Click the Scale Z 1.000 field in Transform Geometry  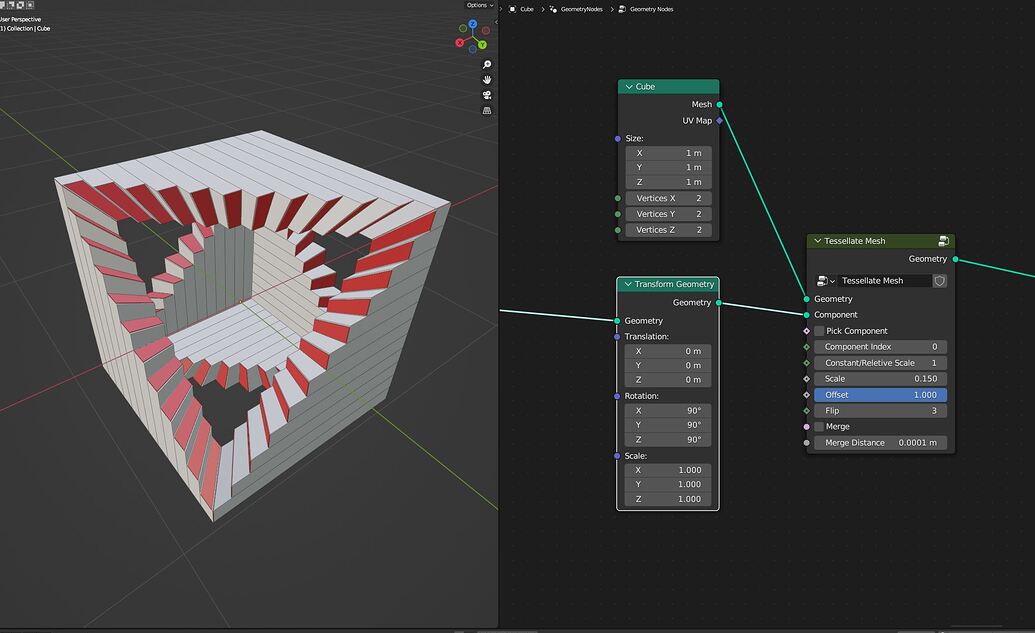pyautogui.click(x=668, y=499)
